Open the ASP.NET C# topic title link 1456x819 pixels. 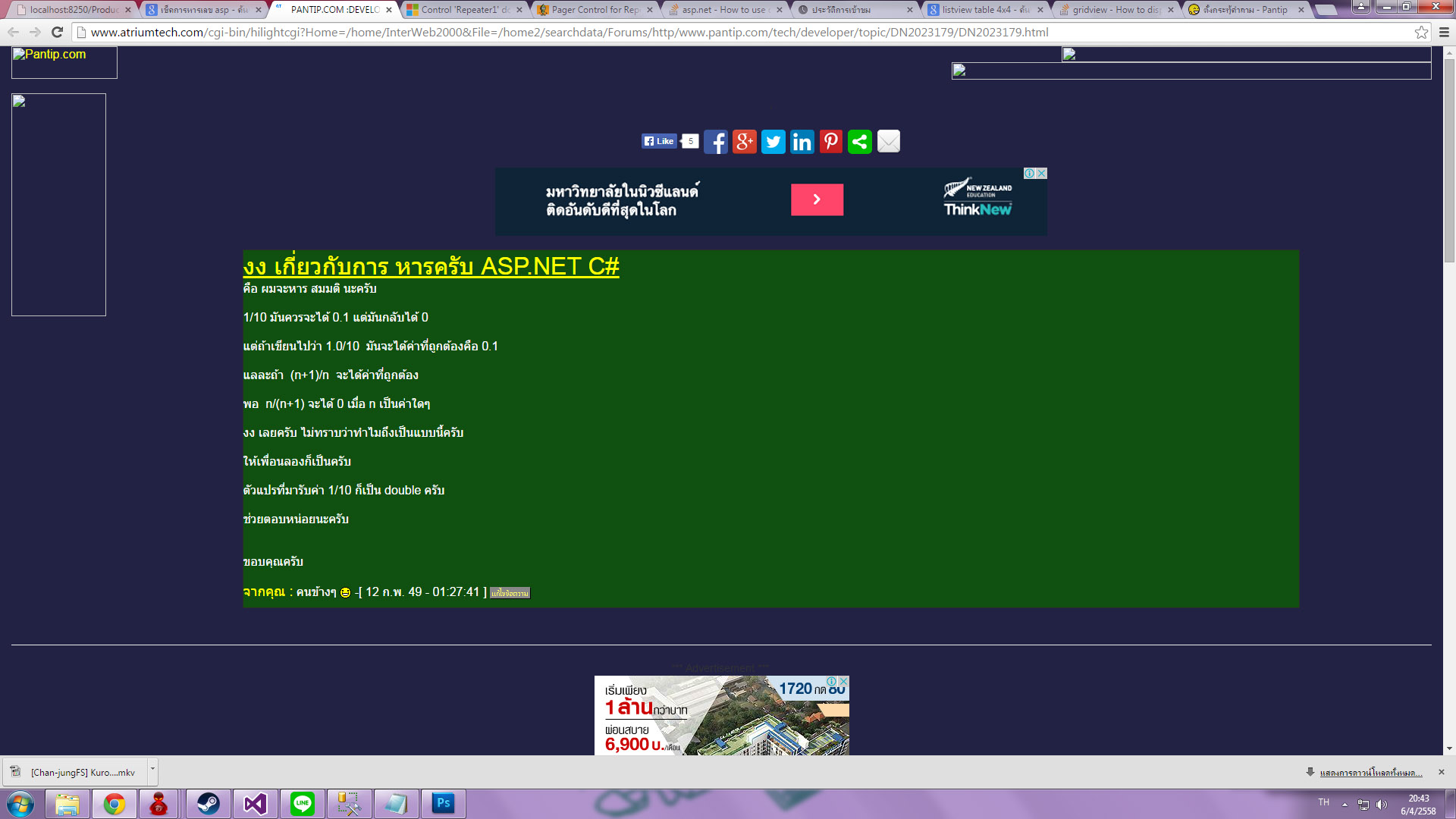point(431,266)
